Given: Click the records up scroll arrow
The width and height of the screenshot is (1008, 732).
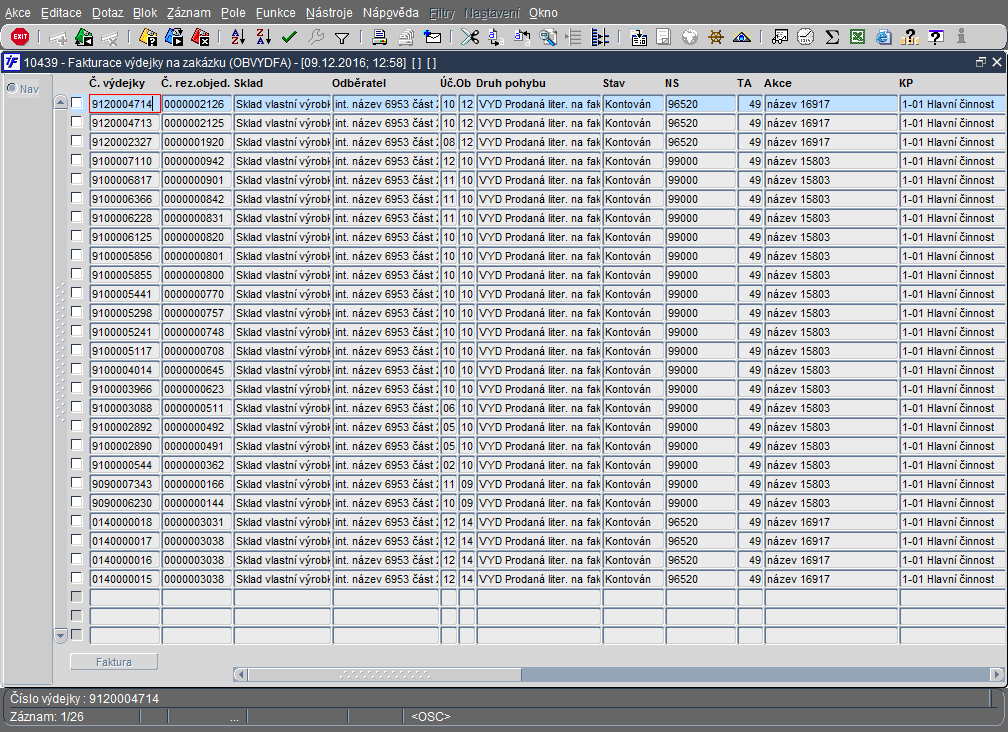Looking at the screenshot, I should [x=60, y=102].
